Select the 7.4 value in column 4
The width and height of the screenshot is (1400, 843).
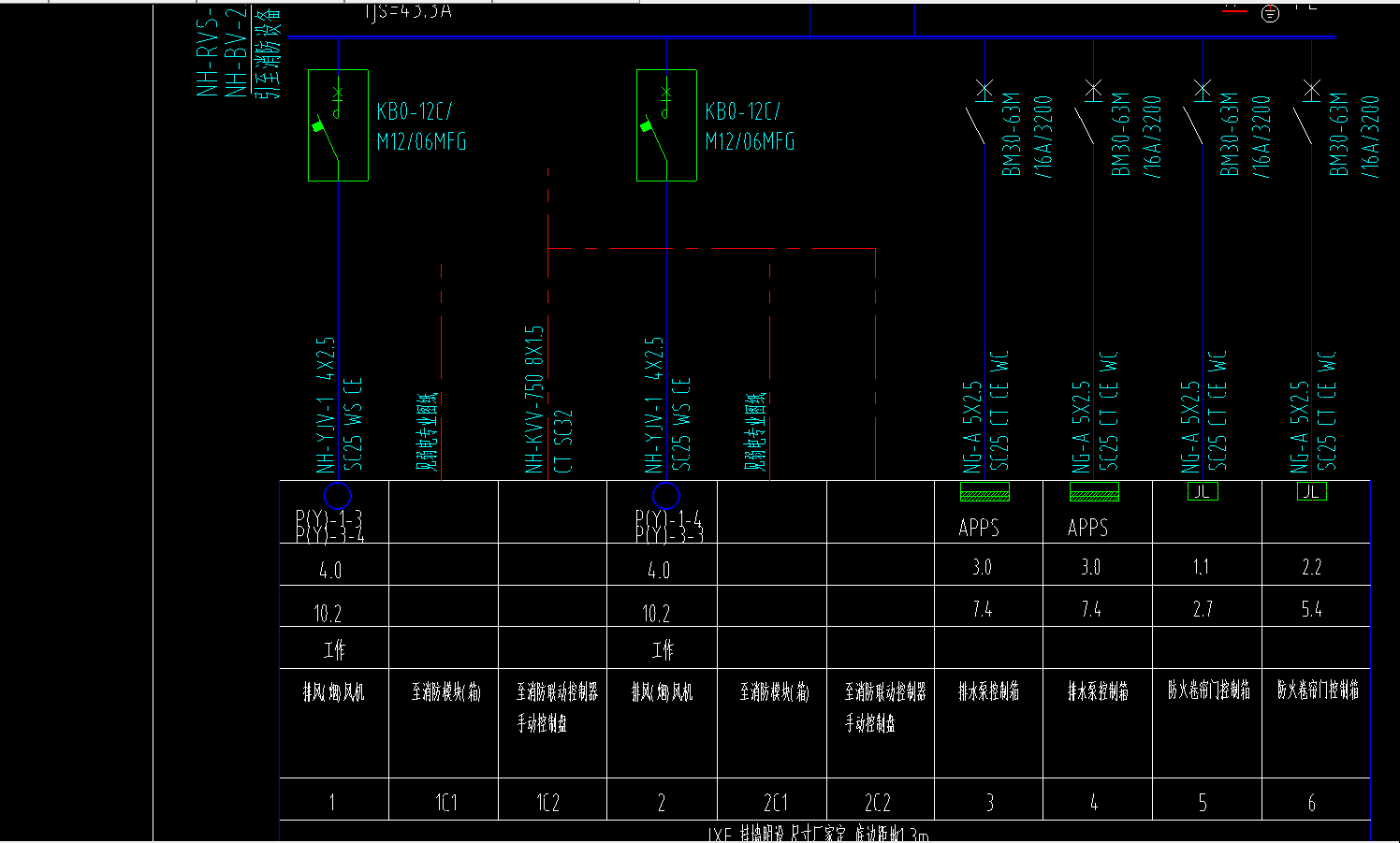click(x=1091, y=610)
